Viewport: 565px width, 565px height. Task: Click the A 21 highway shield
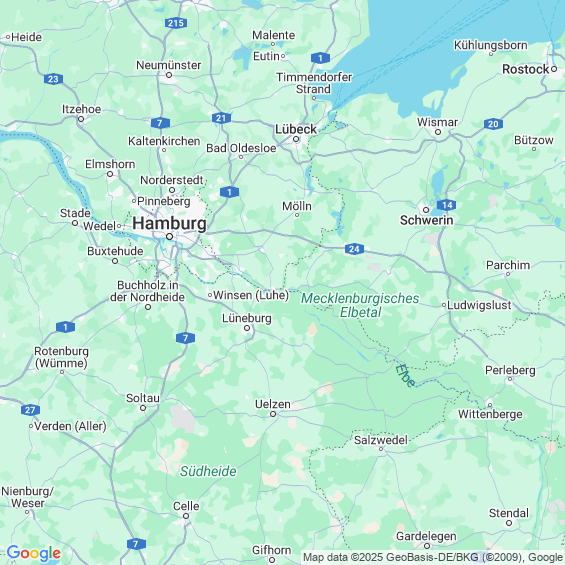click(x=221, y=118)
